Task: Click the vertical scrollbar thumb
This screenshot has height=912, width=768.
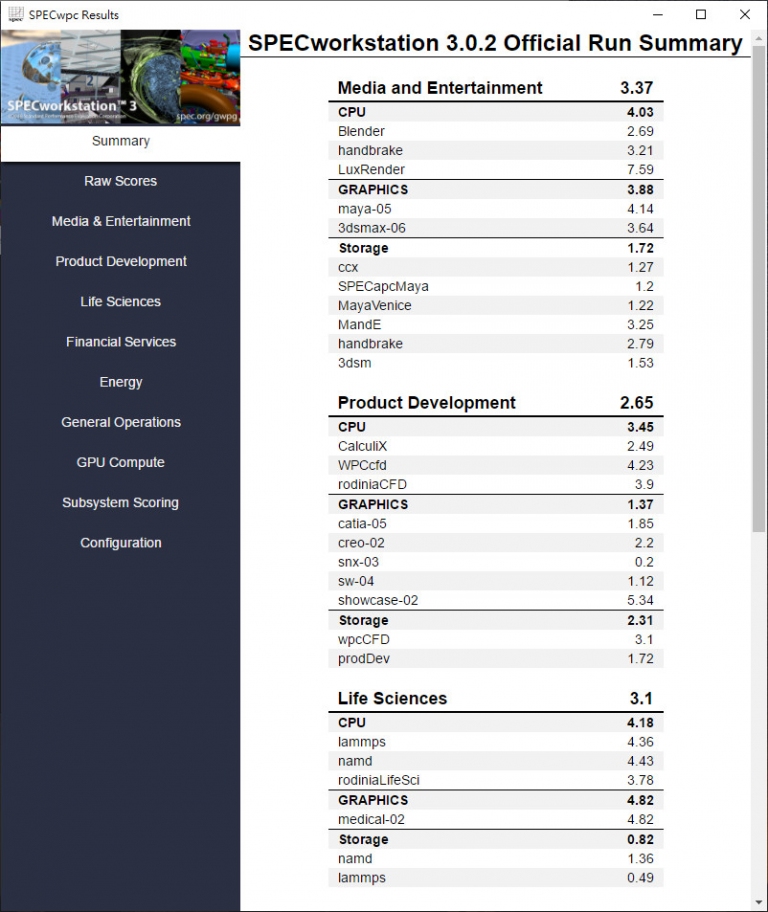Action: [x=759, y=289]
